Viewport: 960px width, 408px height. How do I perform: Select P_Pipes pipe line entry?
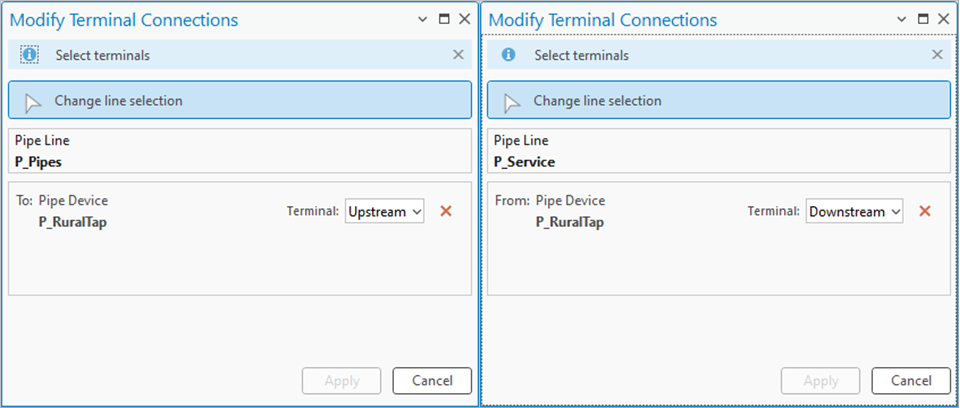tap(40, 161)
